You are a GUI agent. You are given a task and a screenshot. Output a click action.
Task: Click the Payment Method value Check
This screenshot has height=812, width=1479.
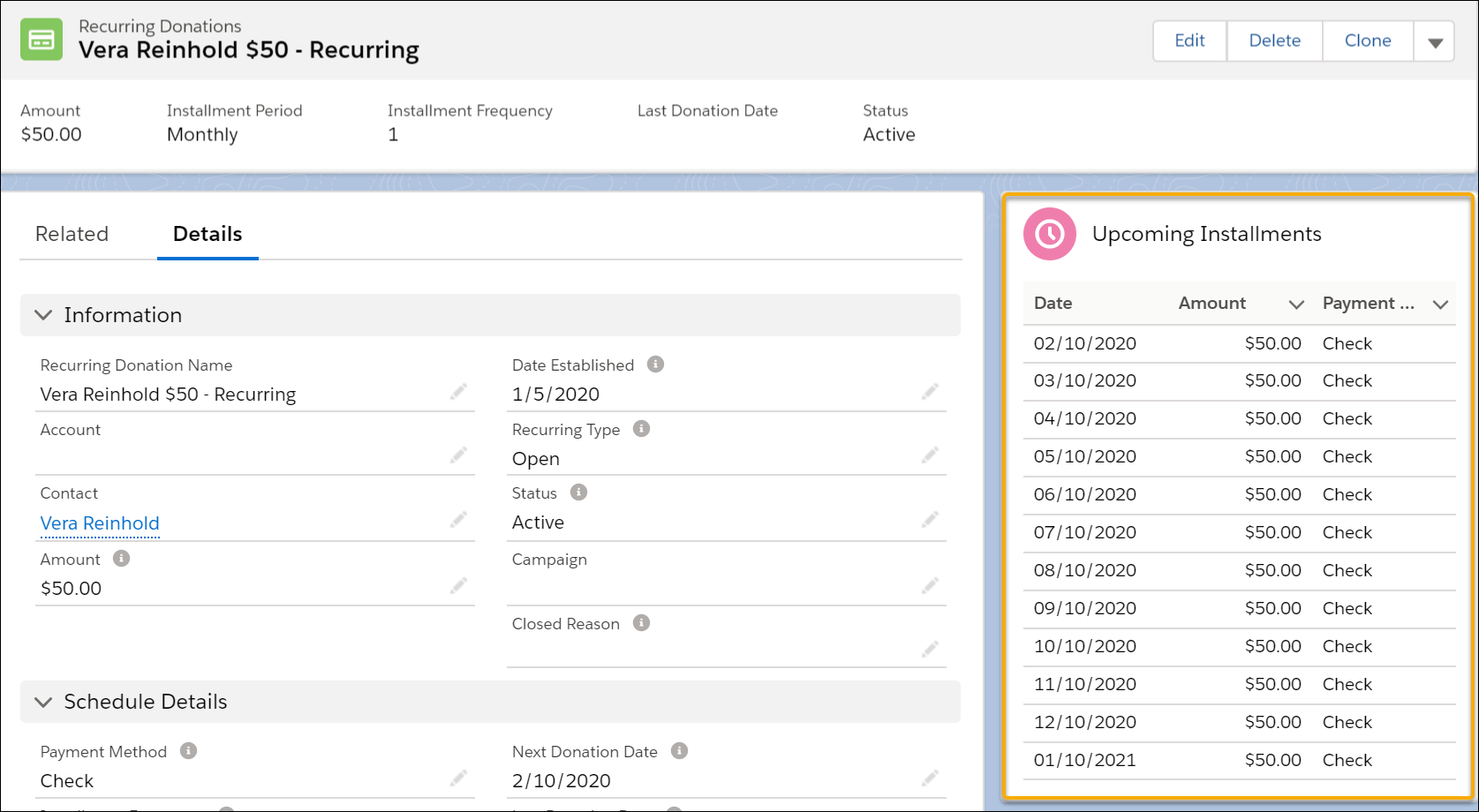(67, 781)
